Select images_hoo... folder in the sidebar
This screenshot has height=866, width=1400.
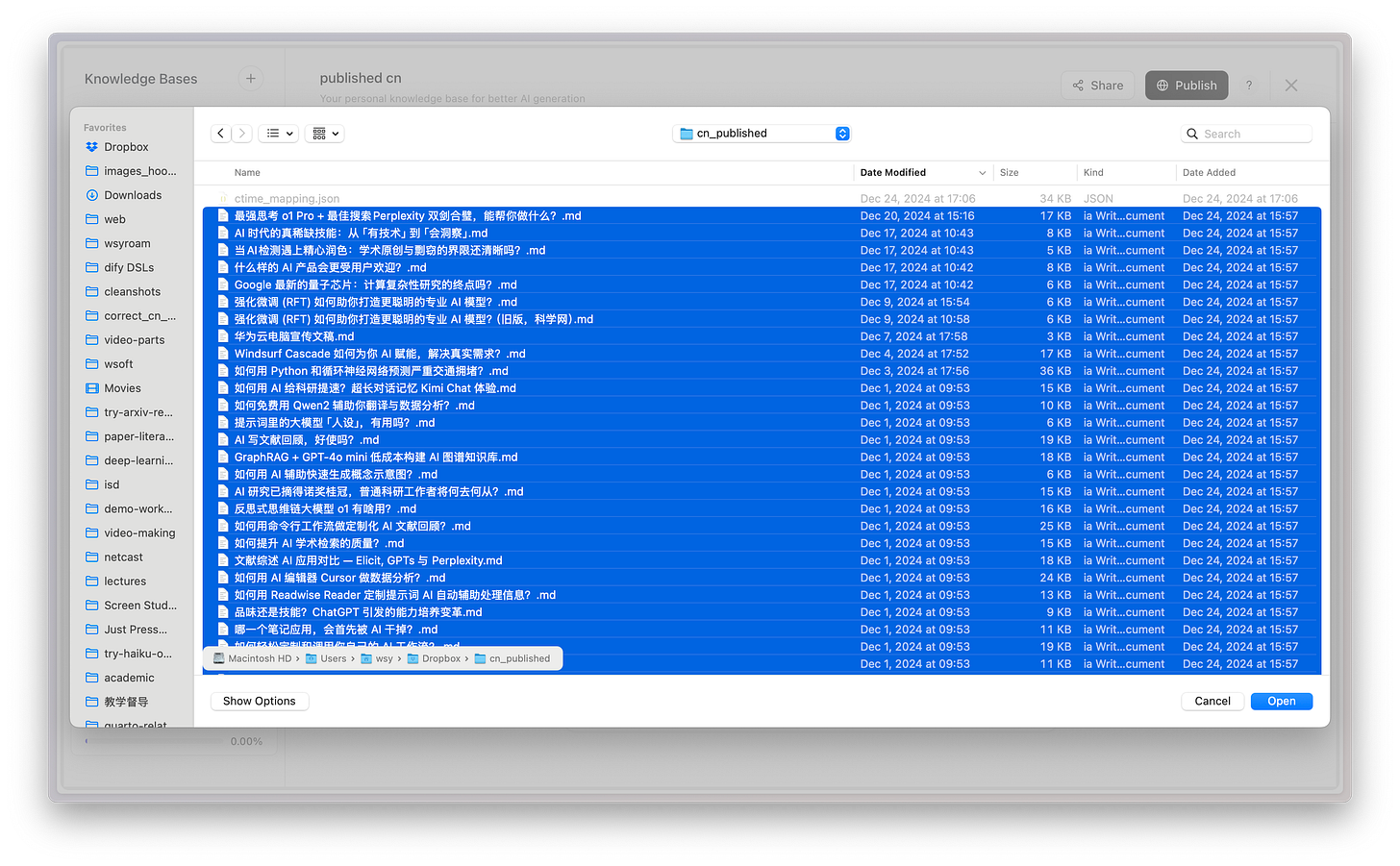click(x=131, y=171)
